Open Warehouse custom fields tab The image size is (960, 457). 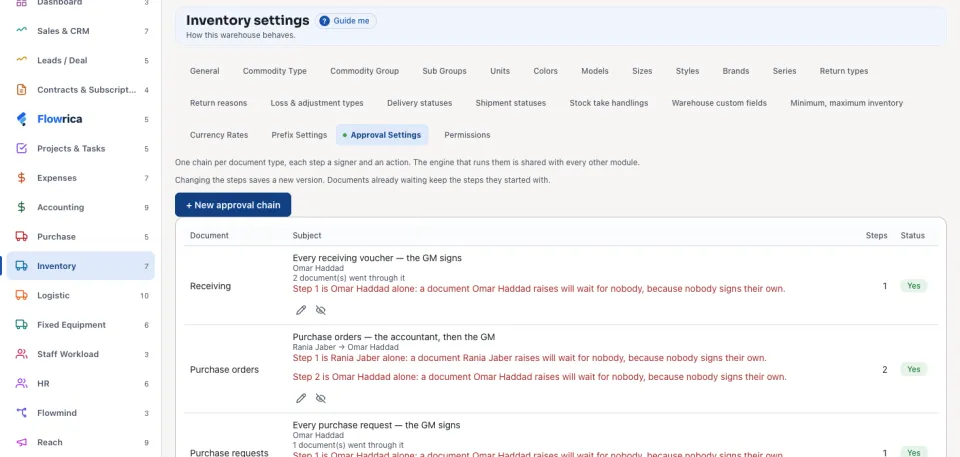(x=719, y=103)
